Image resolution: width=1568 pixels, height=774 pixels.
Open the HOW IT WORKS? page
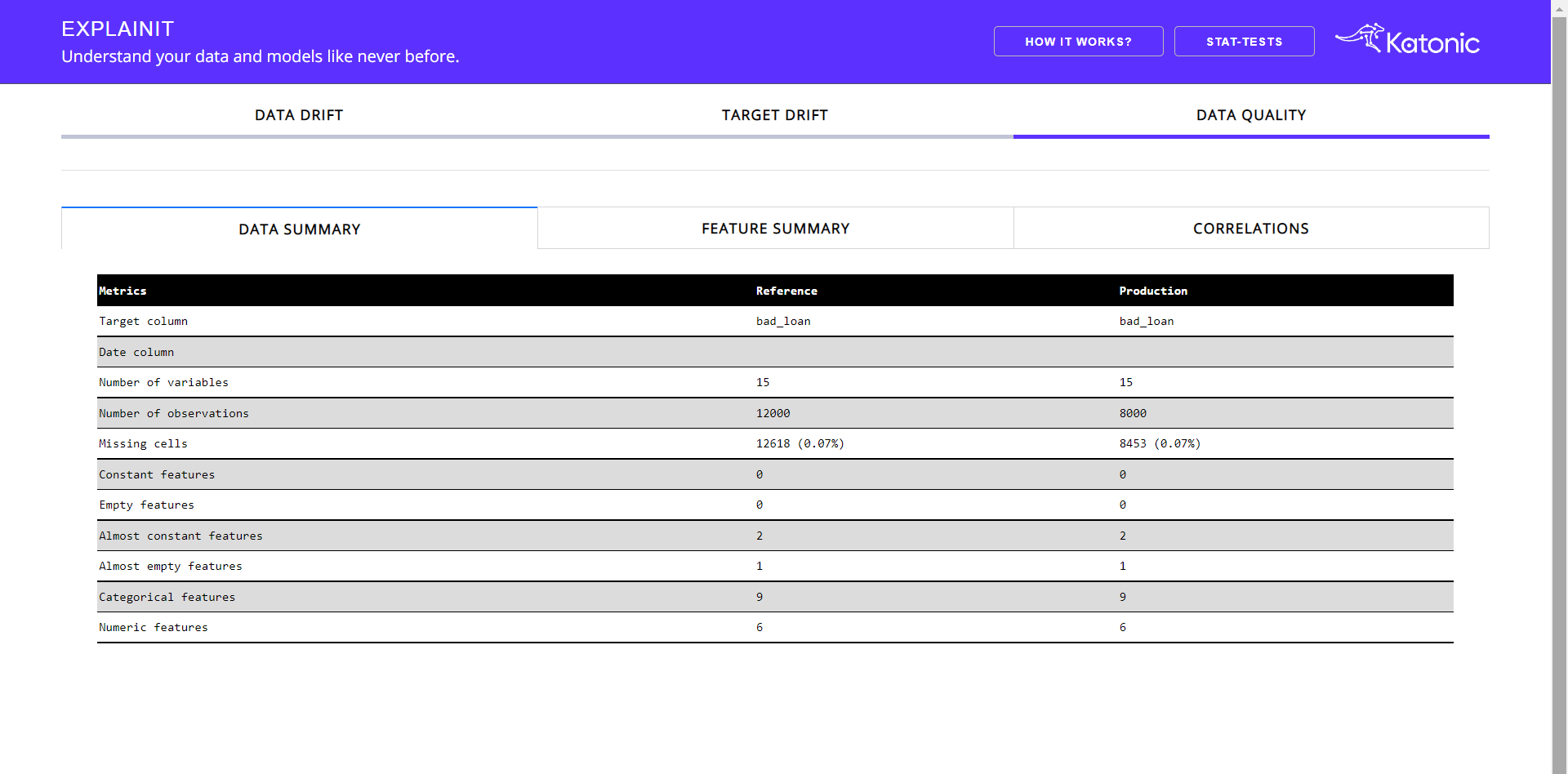pos(1078,42)
